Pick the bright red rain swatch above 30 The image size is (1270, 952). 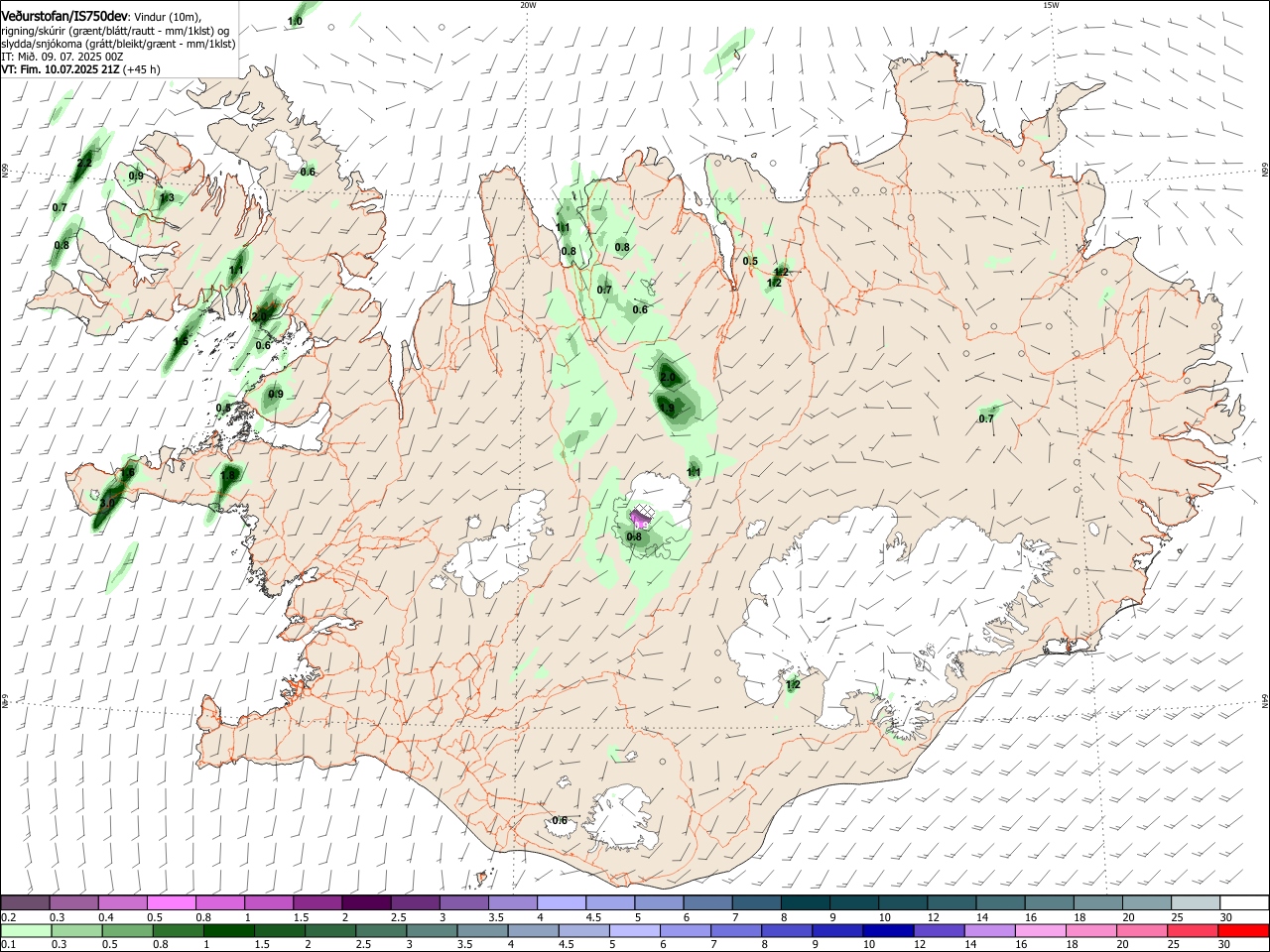1244,931
